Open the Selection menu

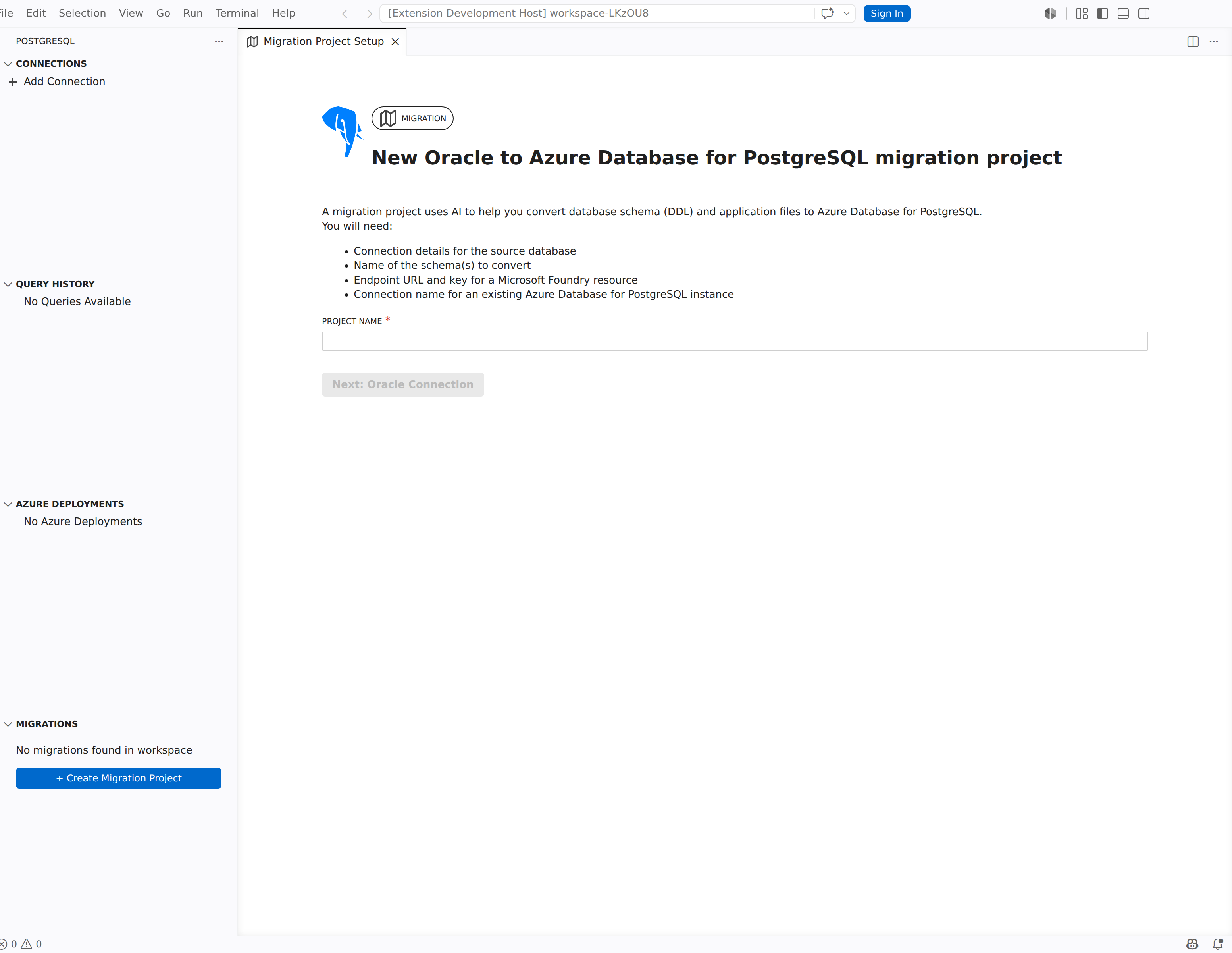[83, 13]
